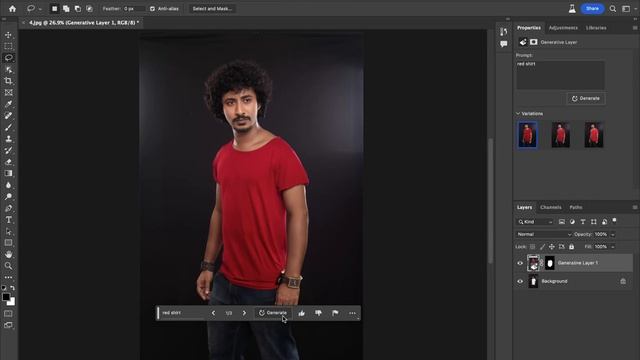
Task: Click the flag report icon
Action: tap(335, 313)
